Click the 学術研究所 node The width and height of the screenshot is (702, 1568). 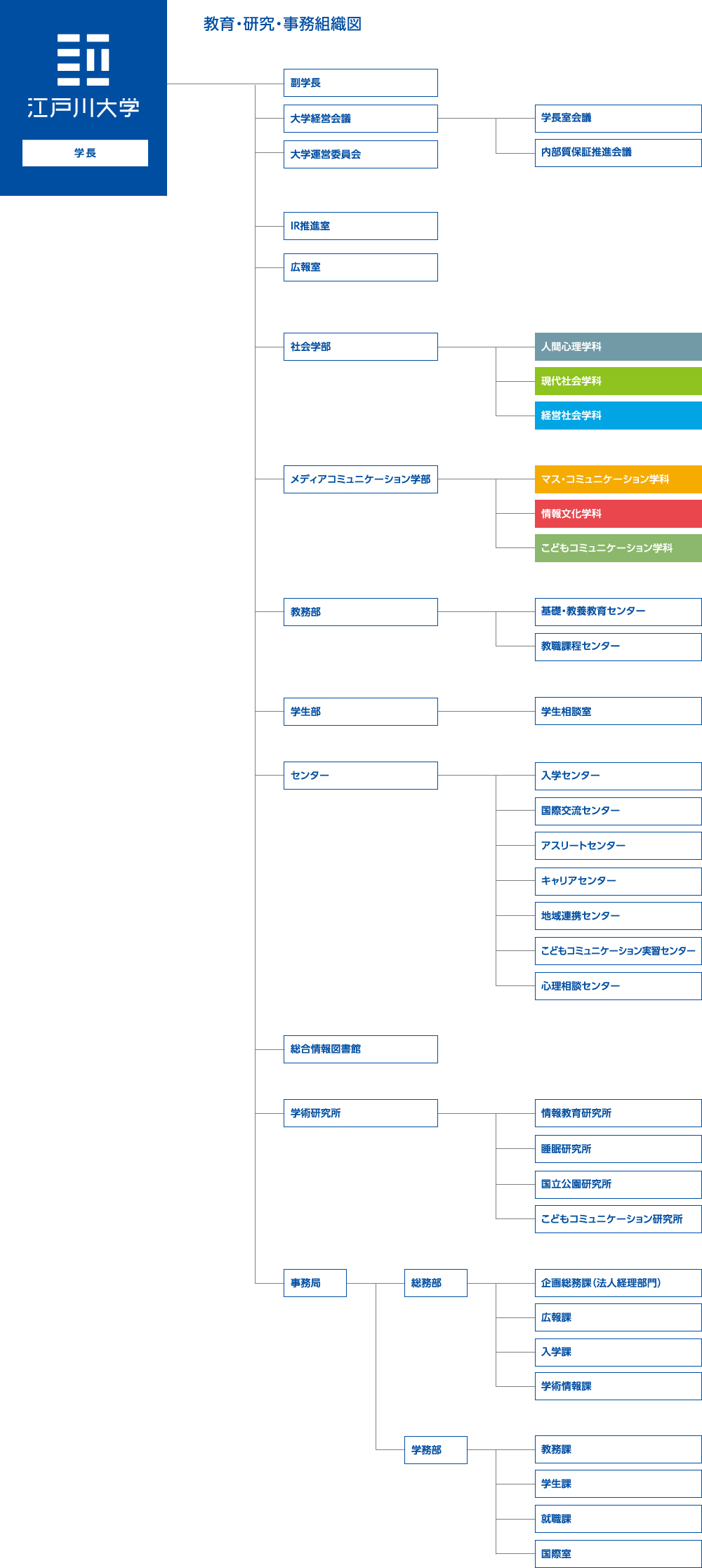click(x=361, y=1113)
